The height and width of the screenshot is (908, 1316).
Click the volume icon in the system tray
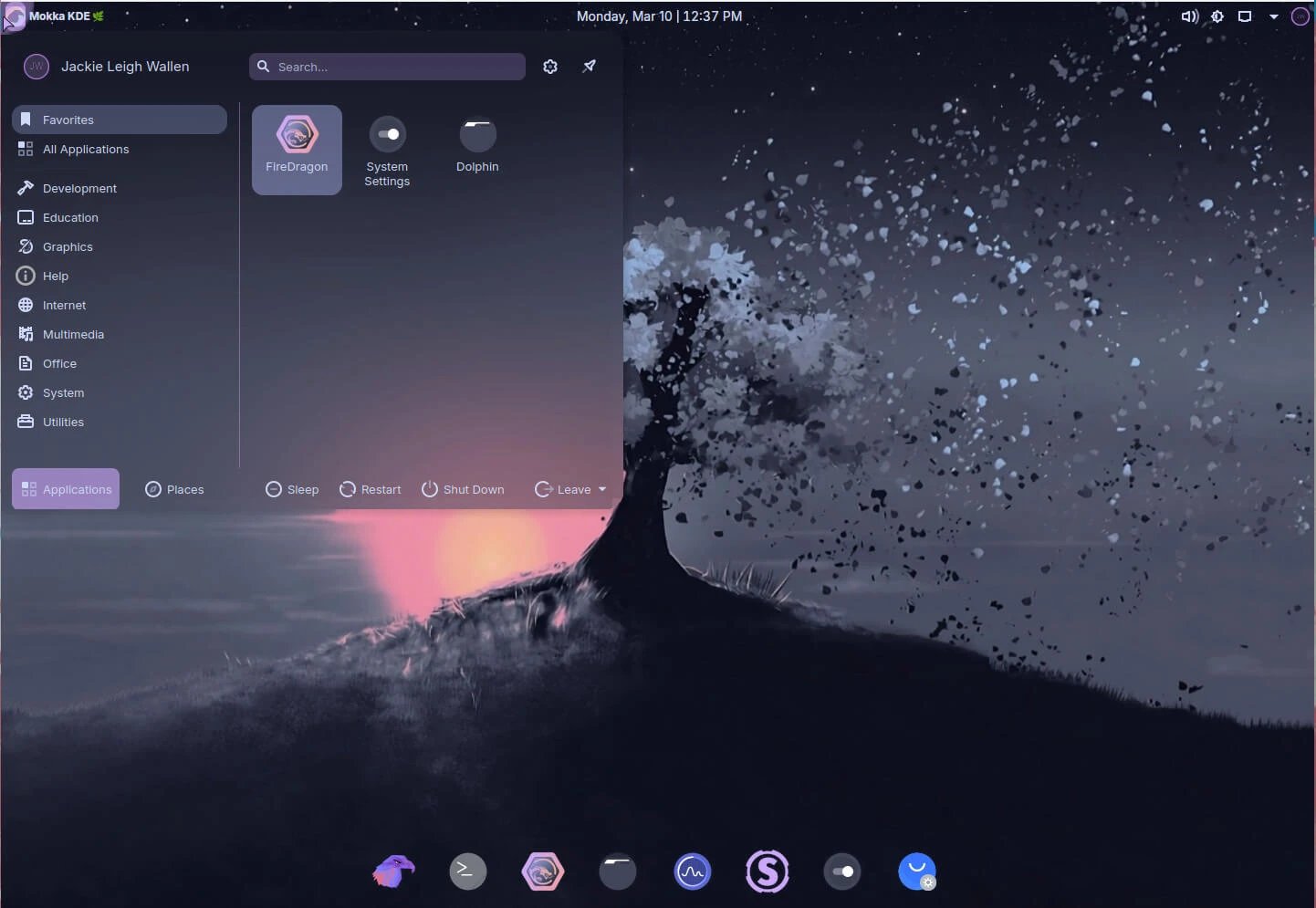(1188, 16)
